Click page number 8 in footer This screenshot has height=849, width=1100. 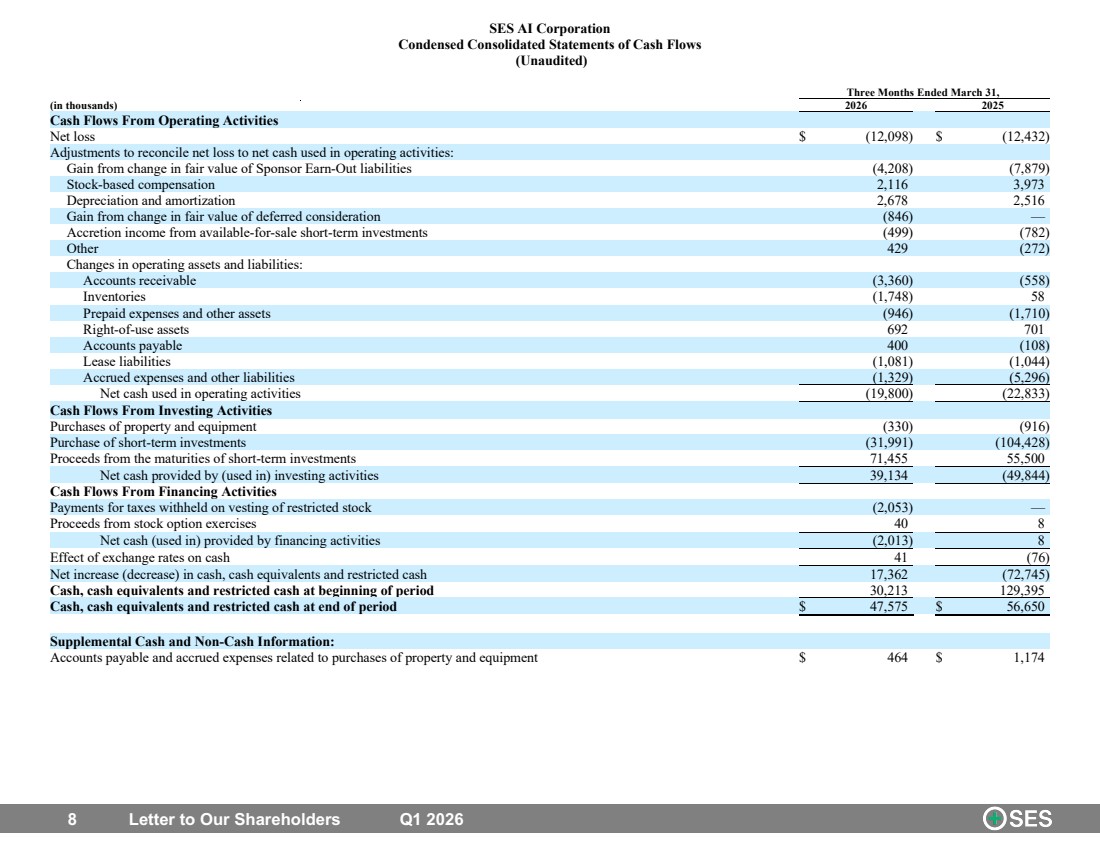(72, 820)
